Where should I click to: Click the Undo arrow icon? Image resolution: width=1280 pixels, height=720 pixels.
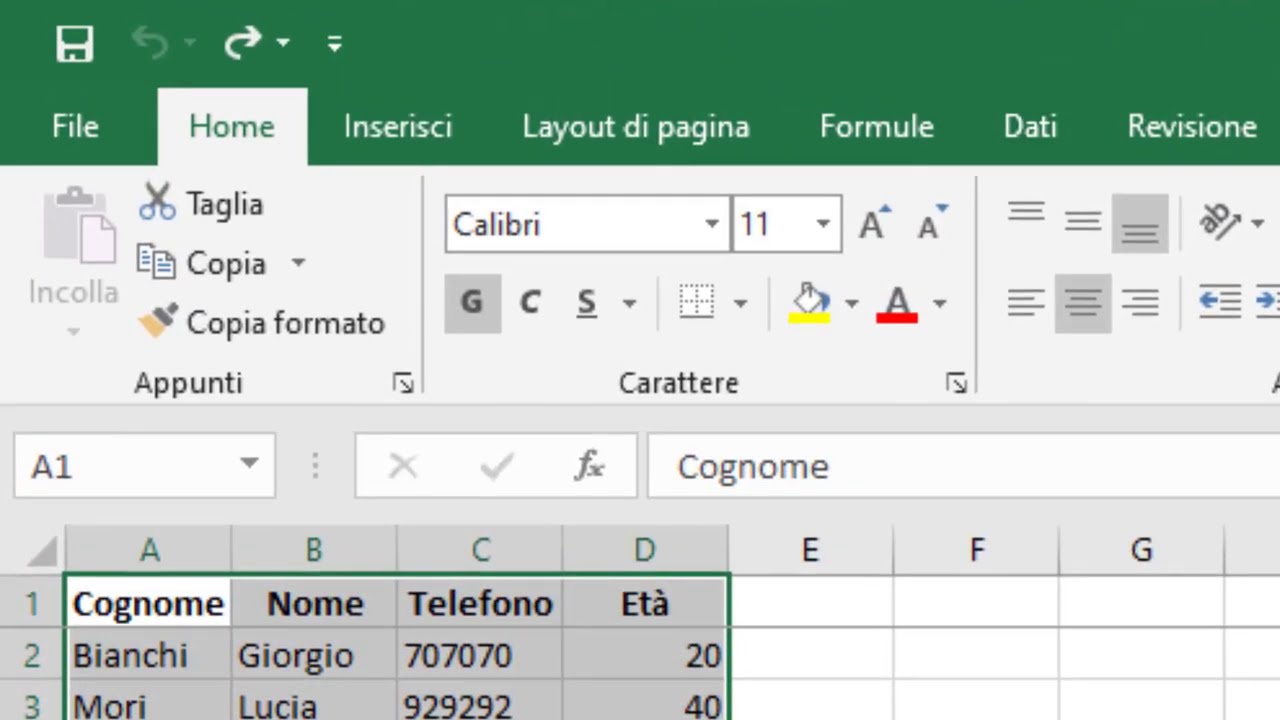pos(150,43)
